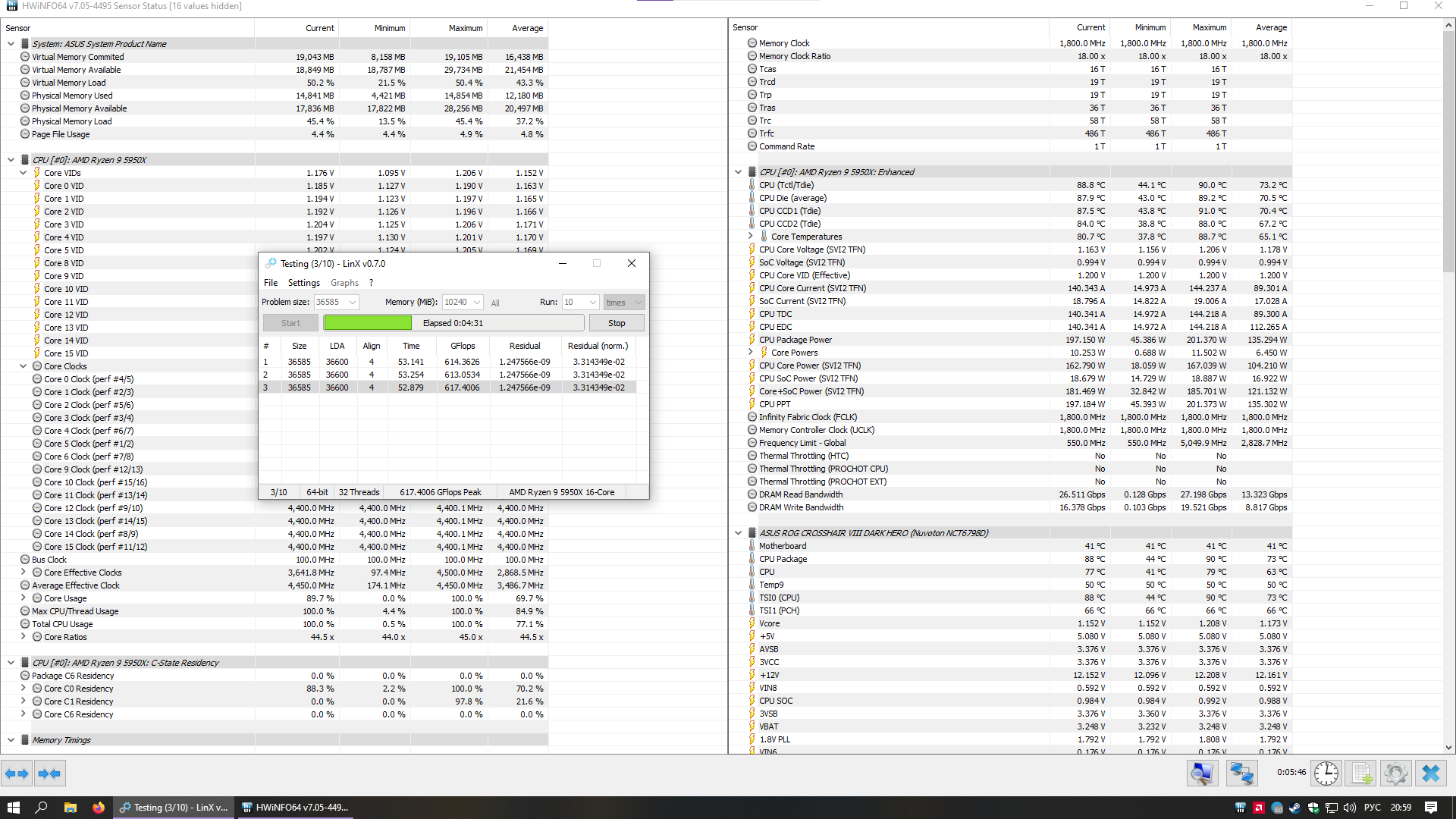Open Firefox from the taskbar
The image size is (1456, 819).
pyautogui.click(x=99, y=808)
